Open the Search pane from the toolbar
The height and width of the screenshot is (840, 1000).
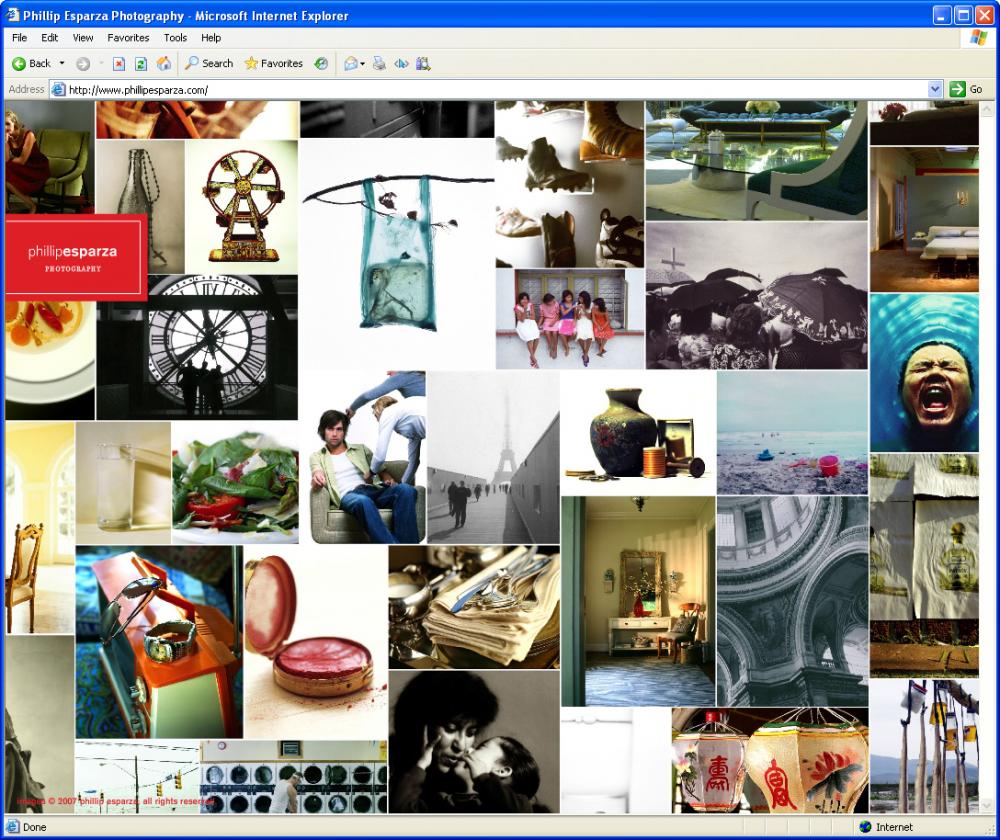point(208,63)
